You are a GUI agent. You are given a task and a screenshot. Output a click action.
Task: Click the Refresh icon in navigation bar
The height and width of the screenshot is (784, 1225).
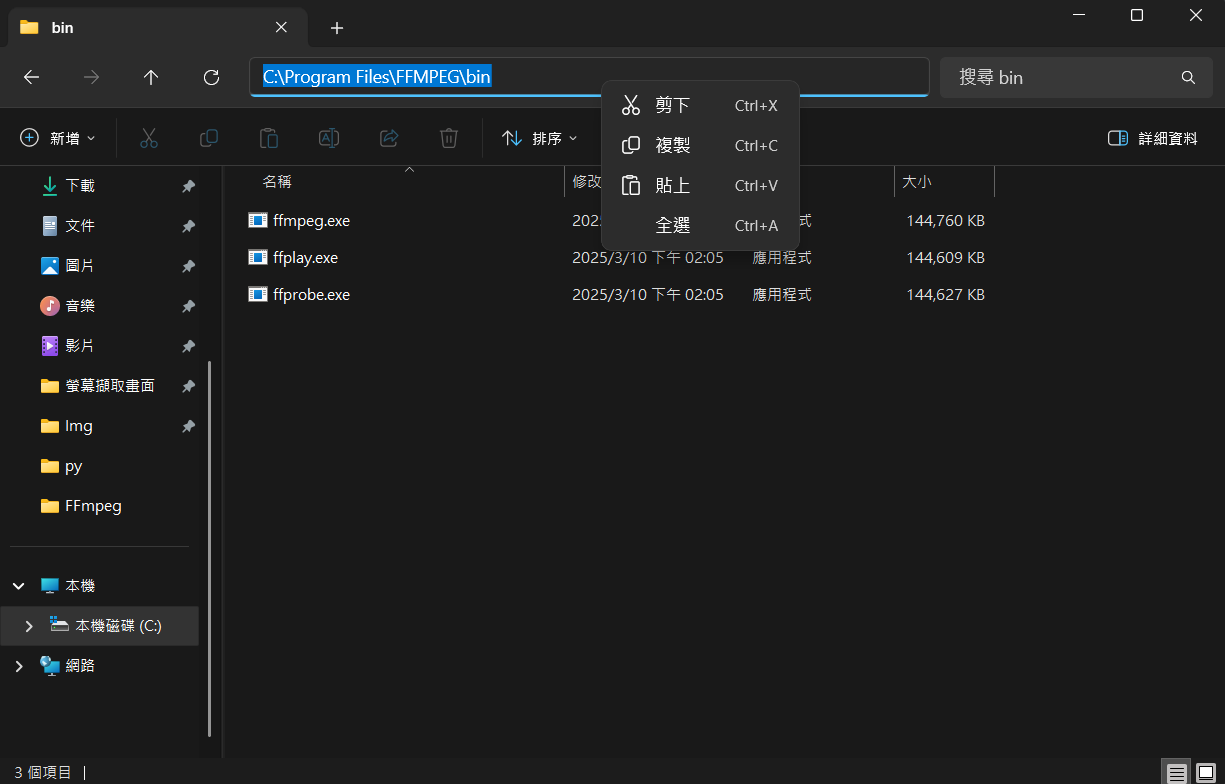tap(211, 77)
